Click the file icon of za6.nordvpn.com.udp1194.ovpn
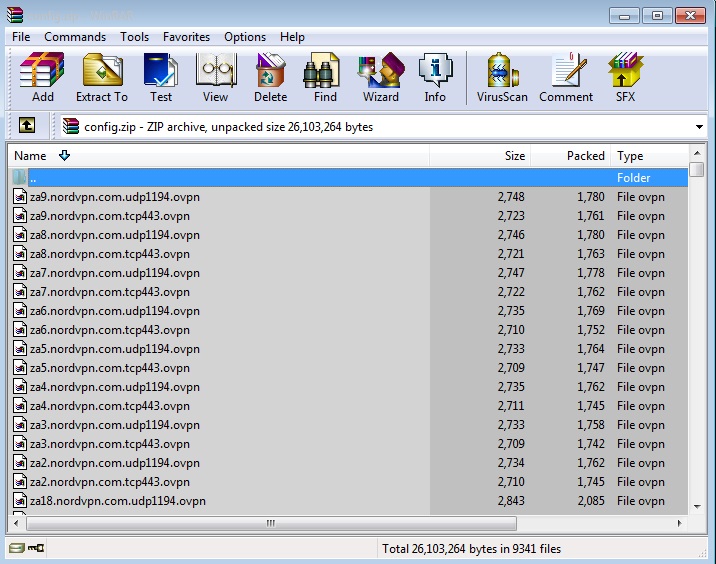716x564 pixels. tap(20, 311)
